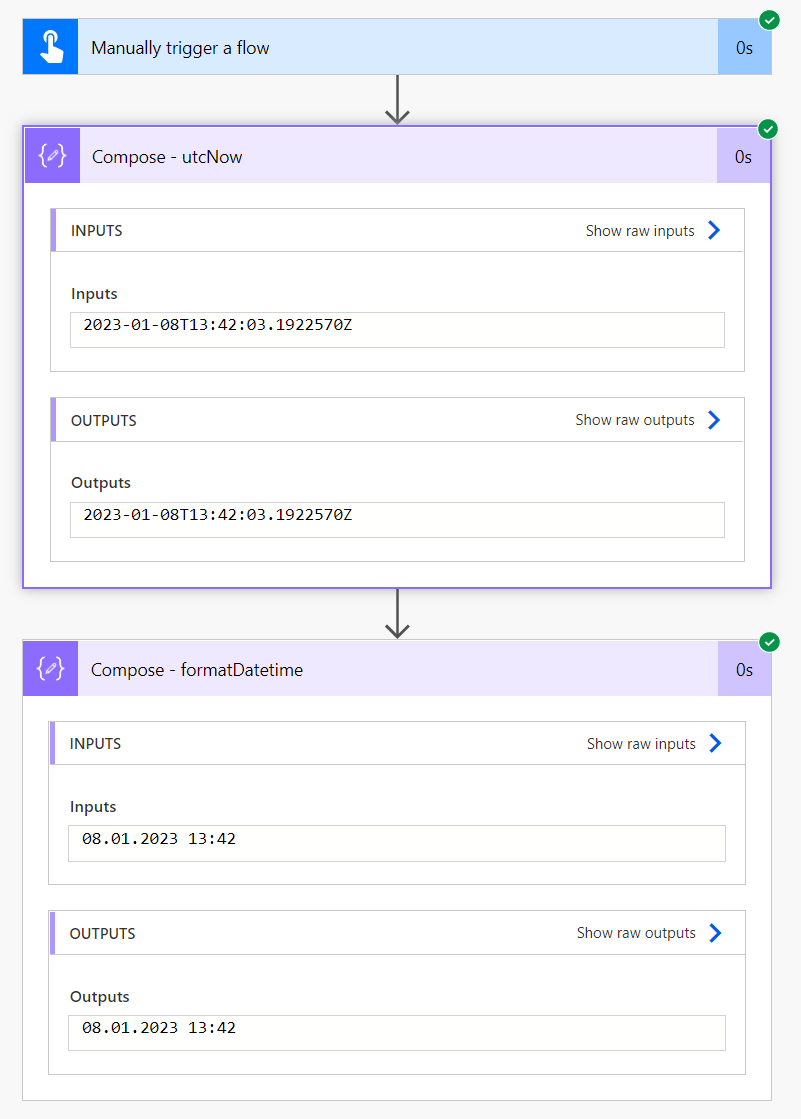Click the manual trigger hand icon
The height and width of the screenshot is (1119, 801).
pos(50,47)
